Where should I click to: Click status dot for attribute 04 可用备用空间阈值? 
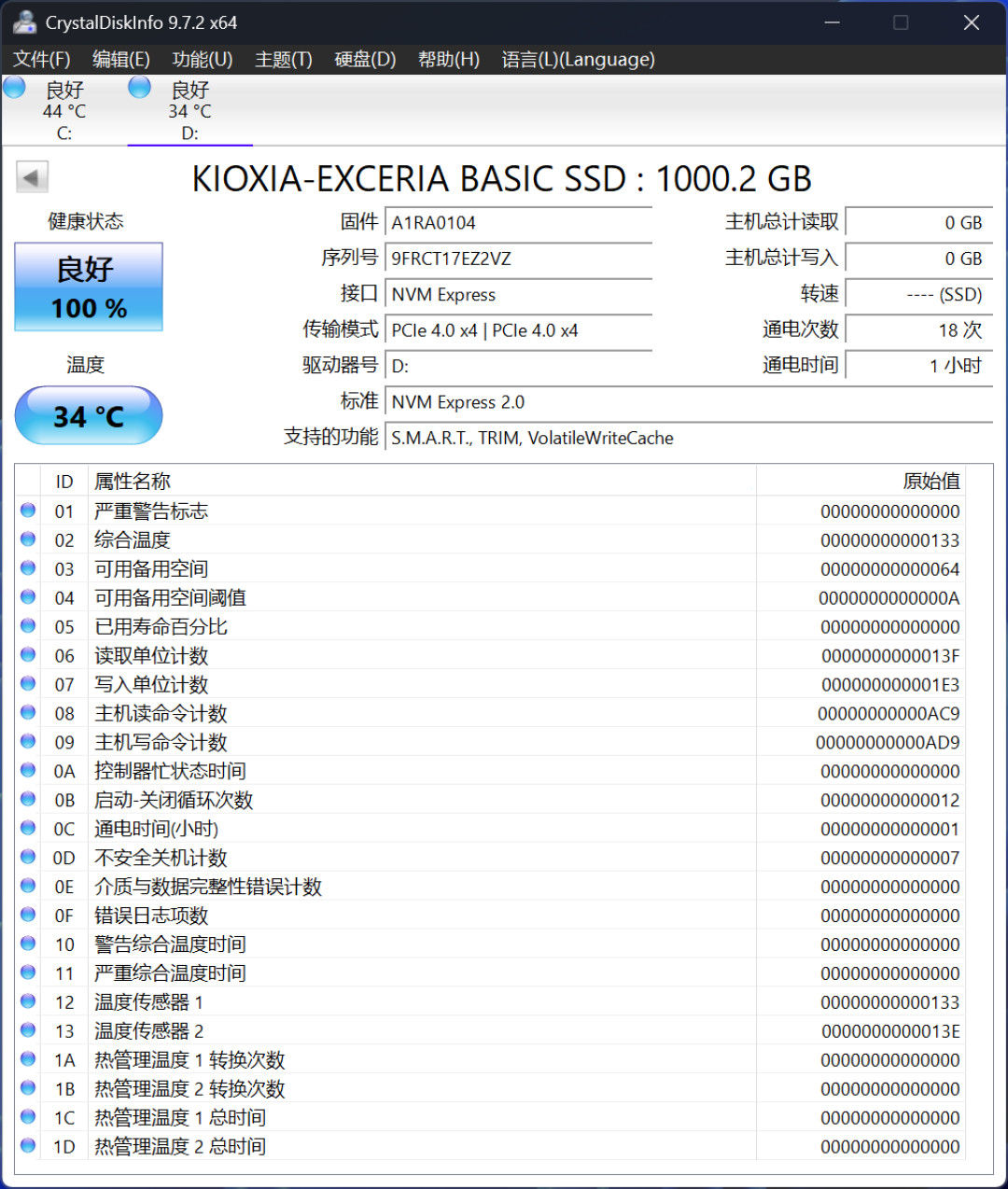click(x=28, y=597)
